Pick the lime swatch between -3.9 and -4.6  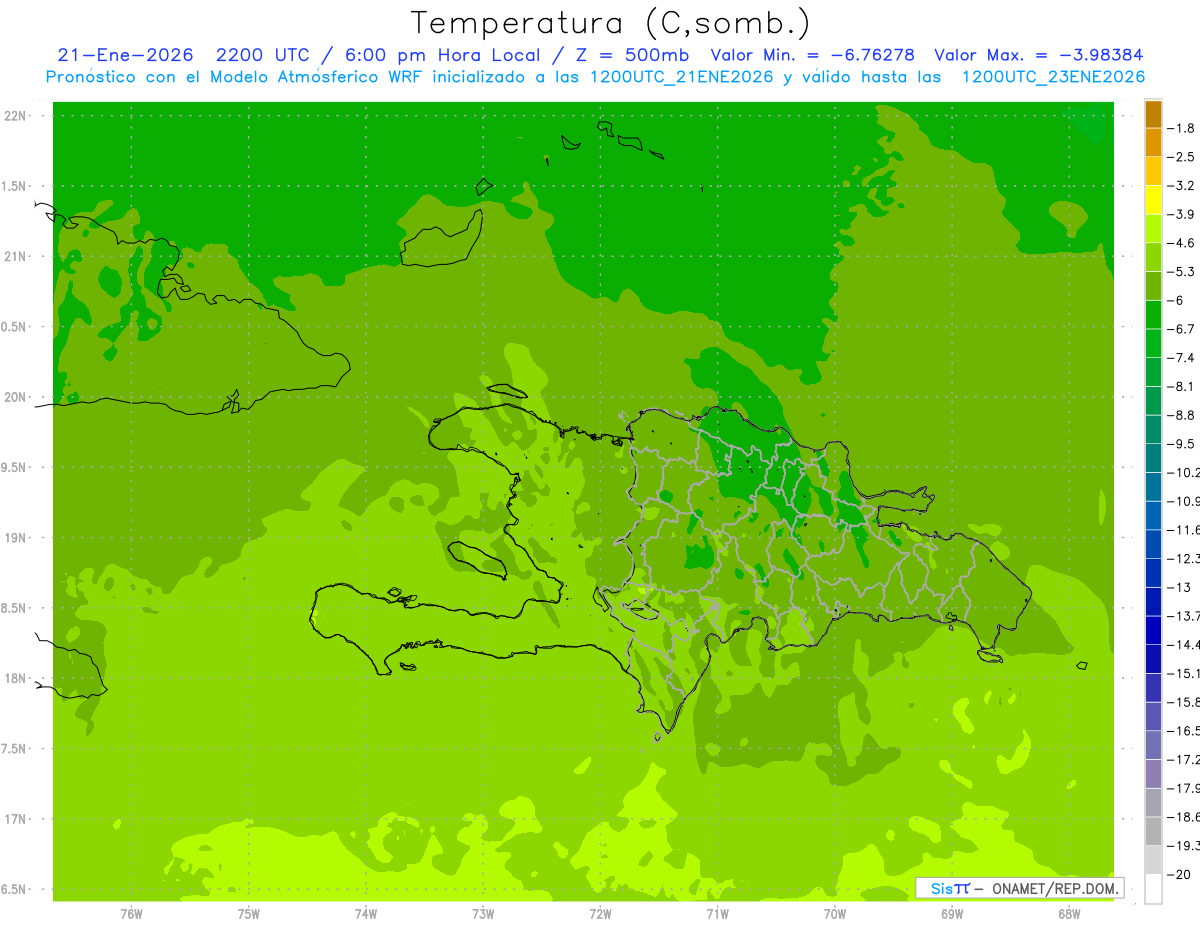point(1153,228)
